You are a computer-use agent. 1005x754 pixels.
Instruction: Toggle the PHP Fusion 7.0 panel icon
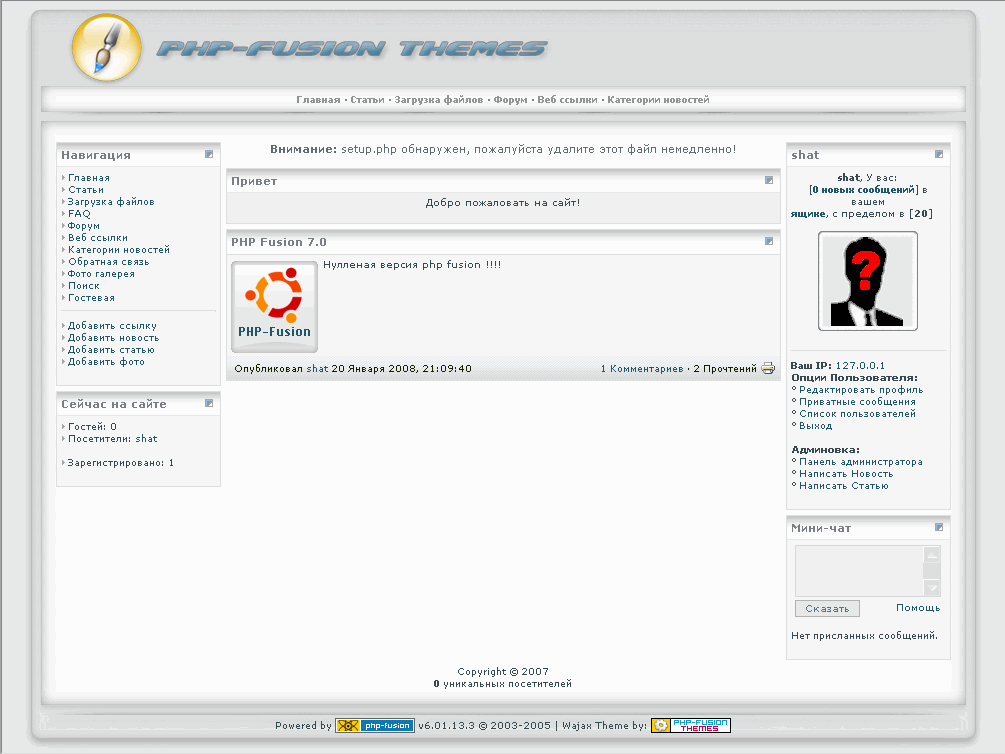769,241
